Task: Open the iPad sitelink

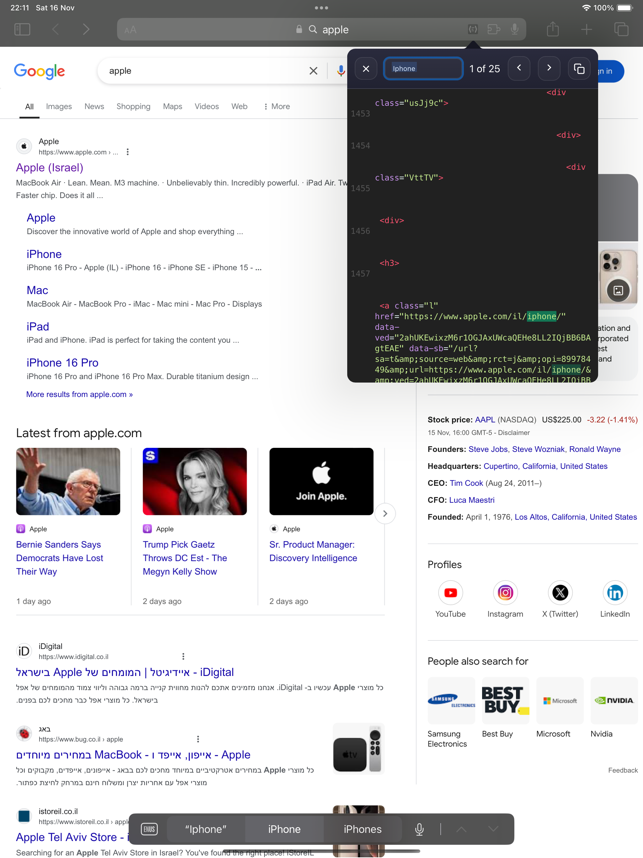Action: pyautogui.click(x=38, y=326)
